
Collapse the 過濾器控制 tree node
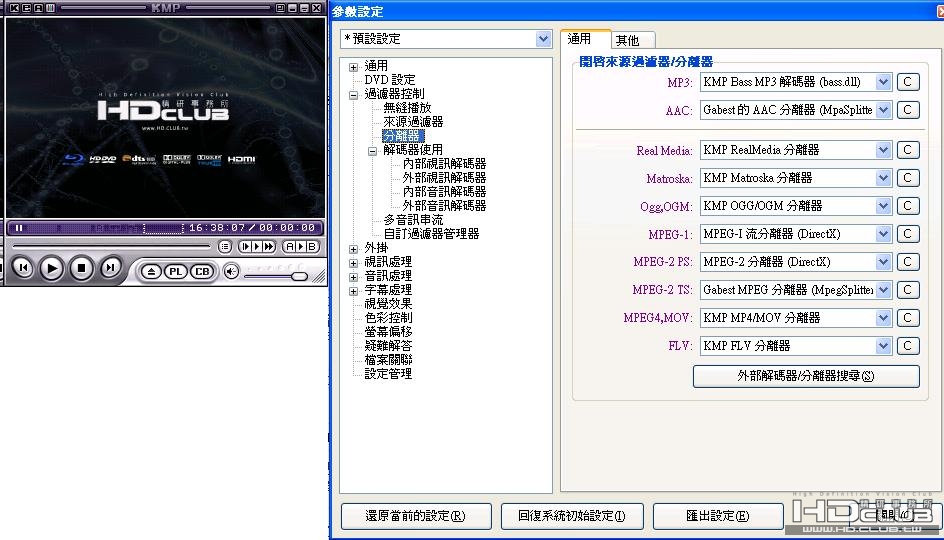click(x=353, y=95)
